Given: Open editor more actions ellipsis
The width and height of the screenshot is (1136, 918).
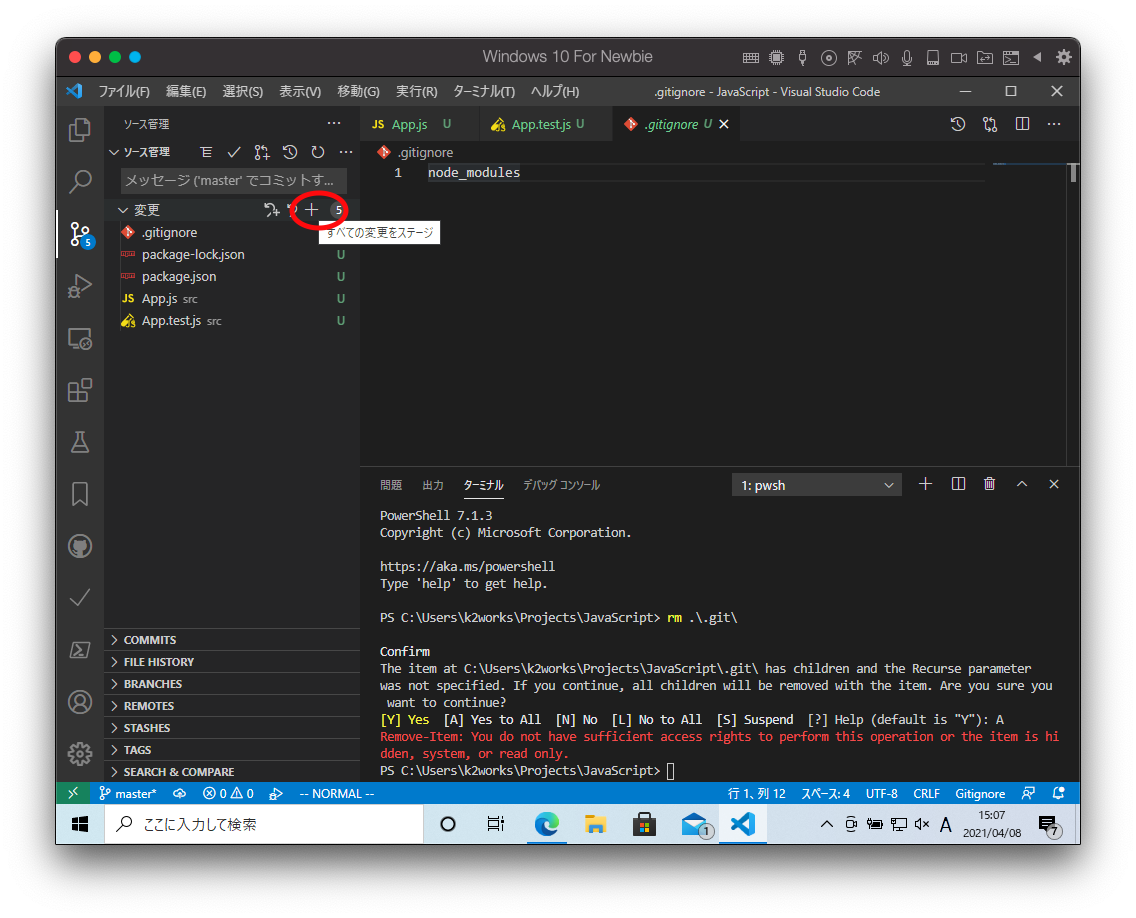Looking at the screenshot, I should 1054,124.
